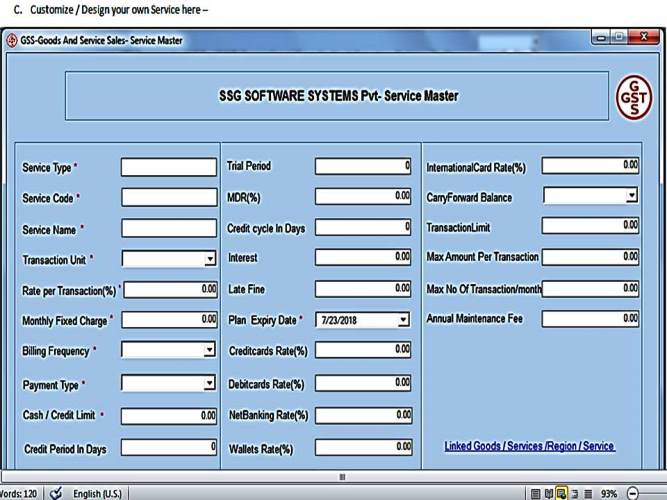Click the Annual Maintenance Fee field

point(590,319)
